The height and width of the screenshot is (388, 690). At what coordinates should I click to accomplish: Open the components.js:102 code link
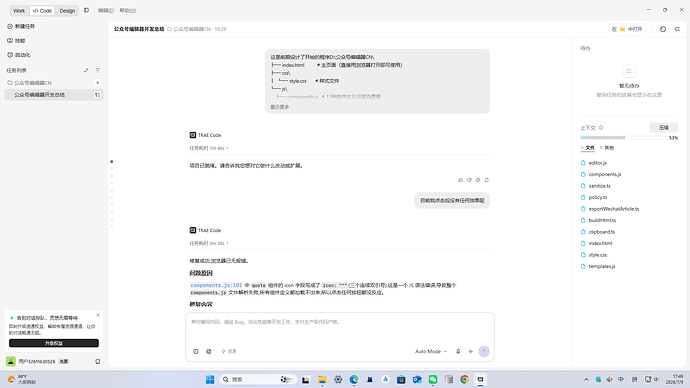pos(216,286)
